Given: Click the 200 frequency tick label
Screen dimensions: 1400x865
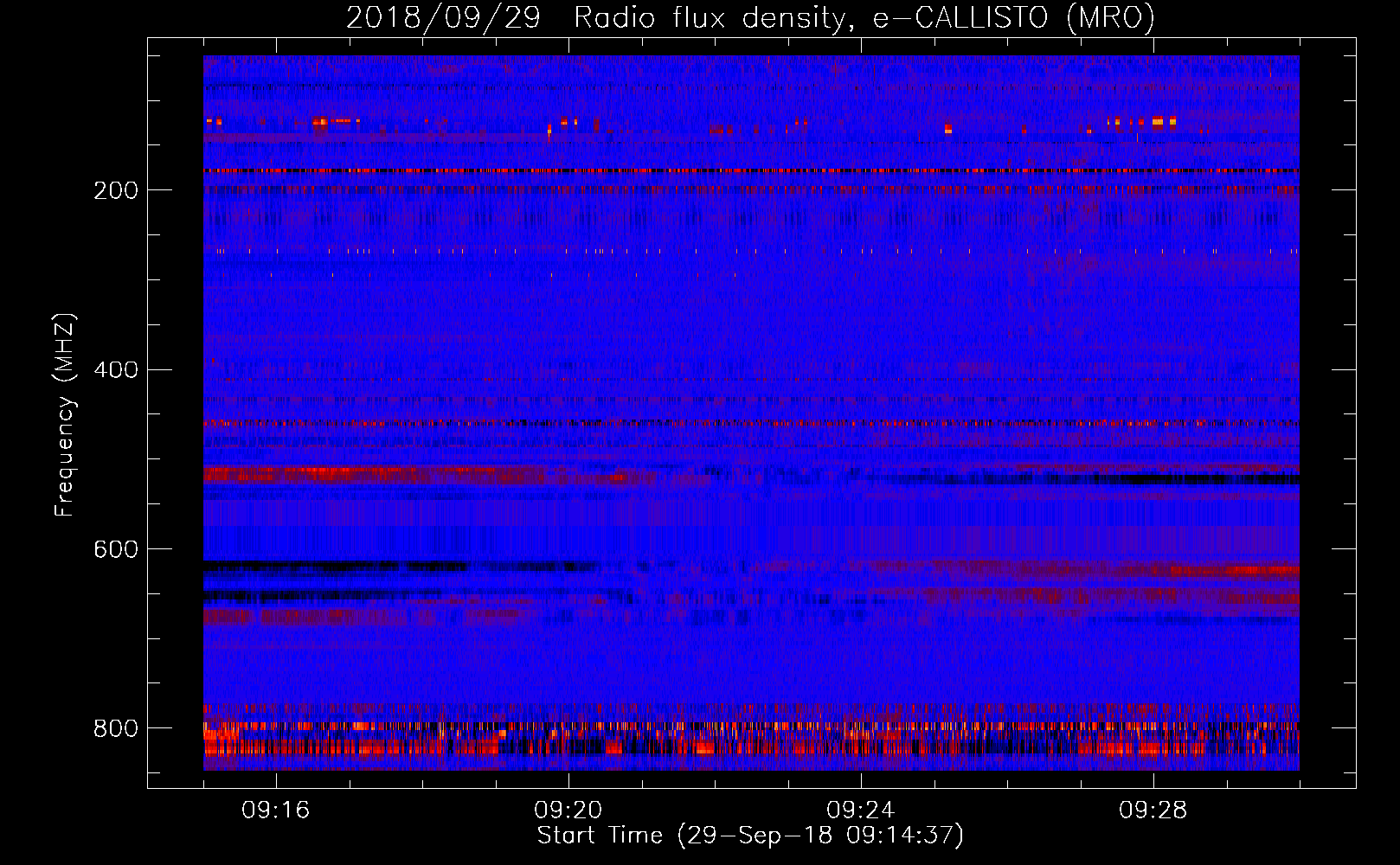Looking at the screenshot, I should pos(116,191).
